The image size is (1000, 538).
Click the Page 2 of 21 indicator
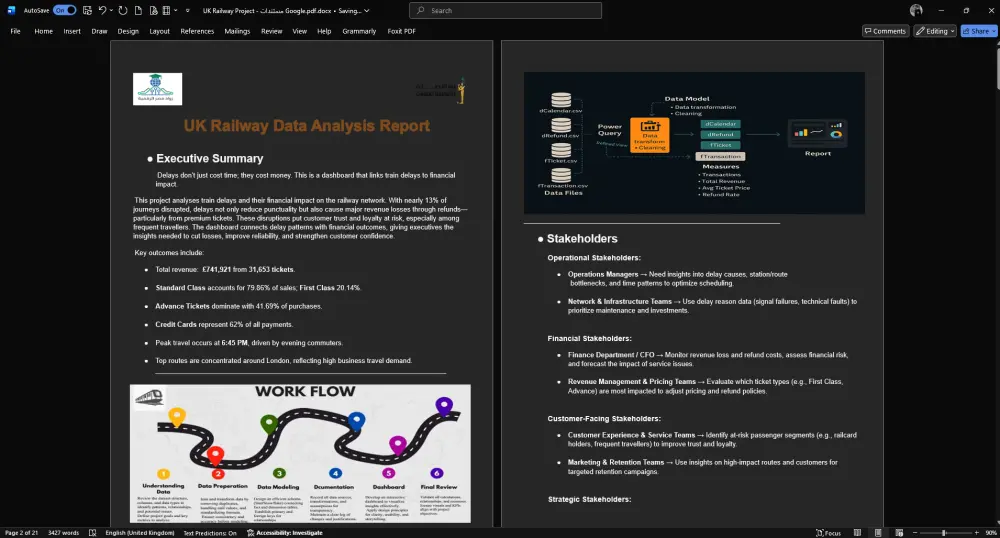tap(22, 533)
